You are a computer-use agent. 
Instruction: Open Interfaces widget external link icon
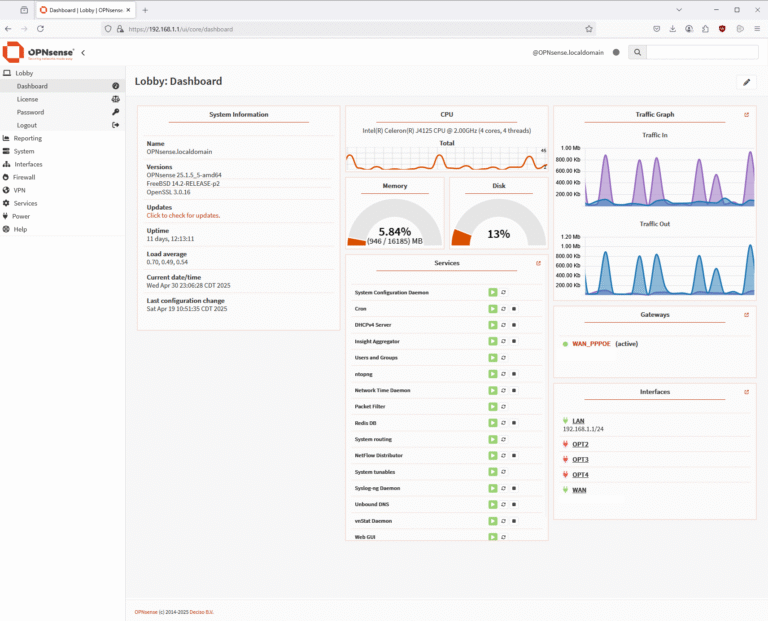click(746, 392)
